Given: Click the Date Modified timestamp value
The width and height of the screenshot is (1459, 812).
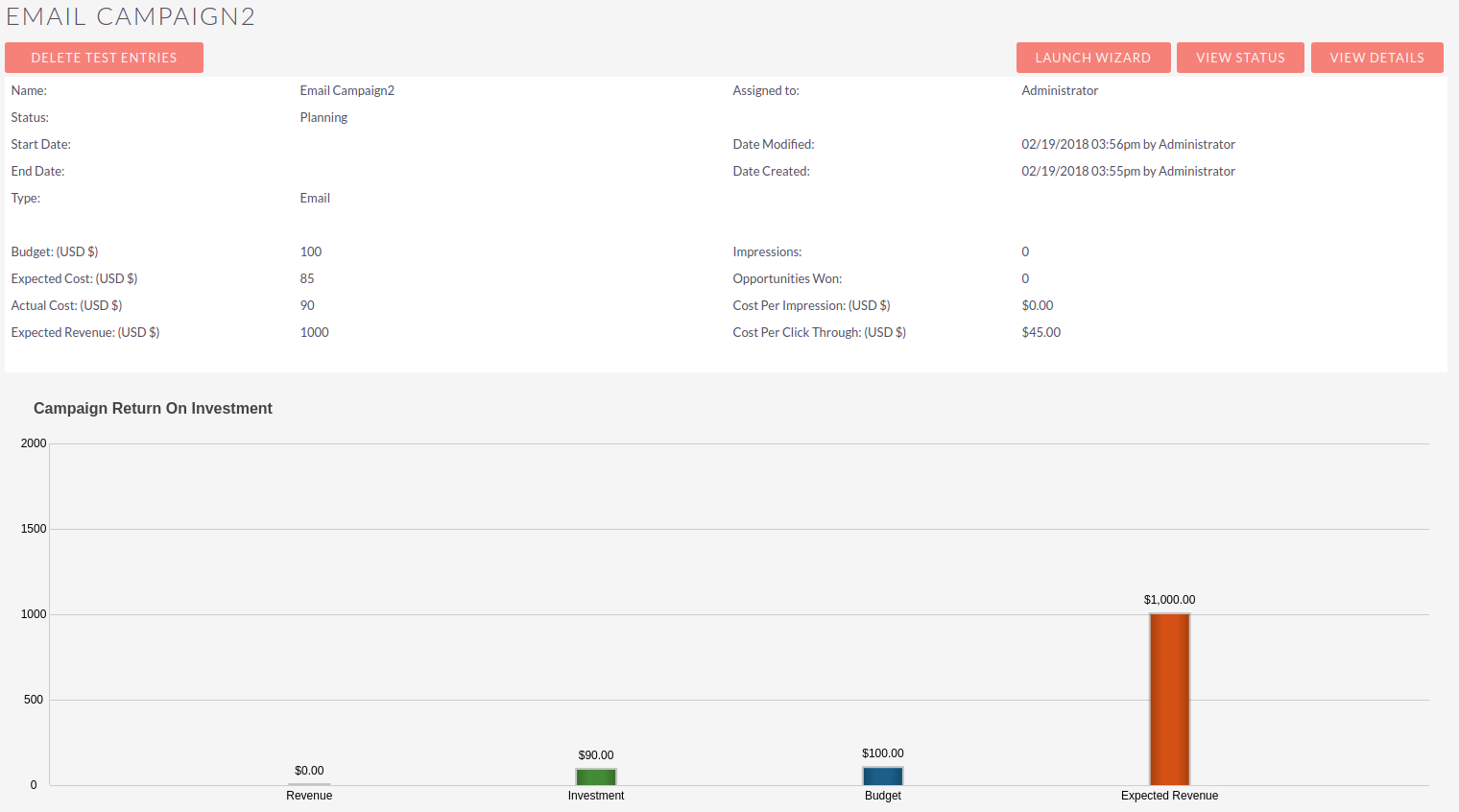Looking at the screenshot, I should coord(1128,144).
